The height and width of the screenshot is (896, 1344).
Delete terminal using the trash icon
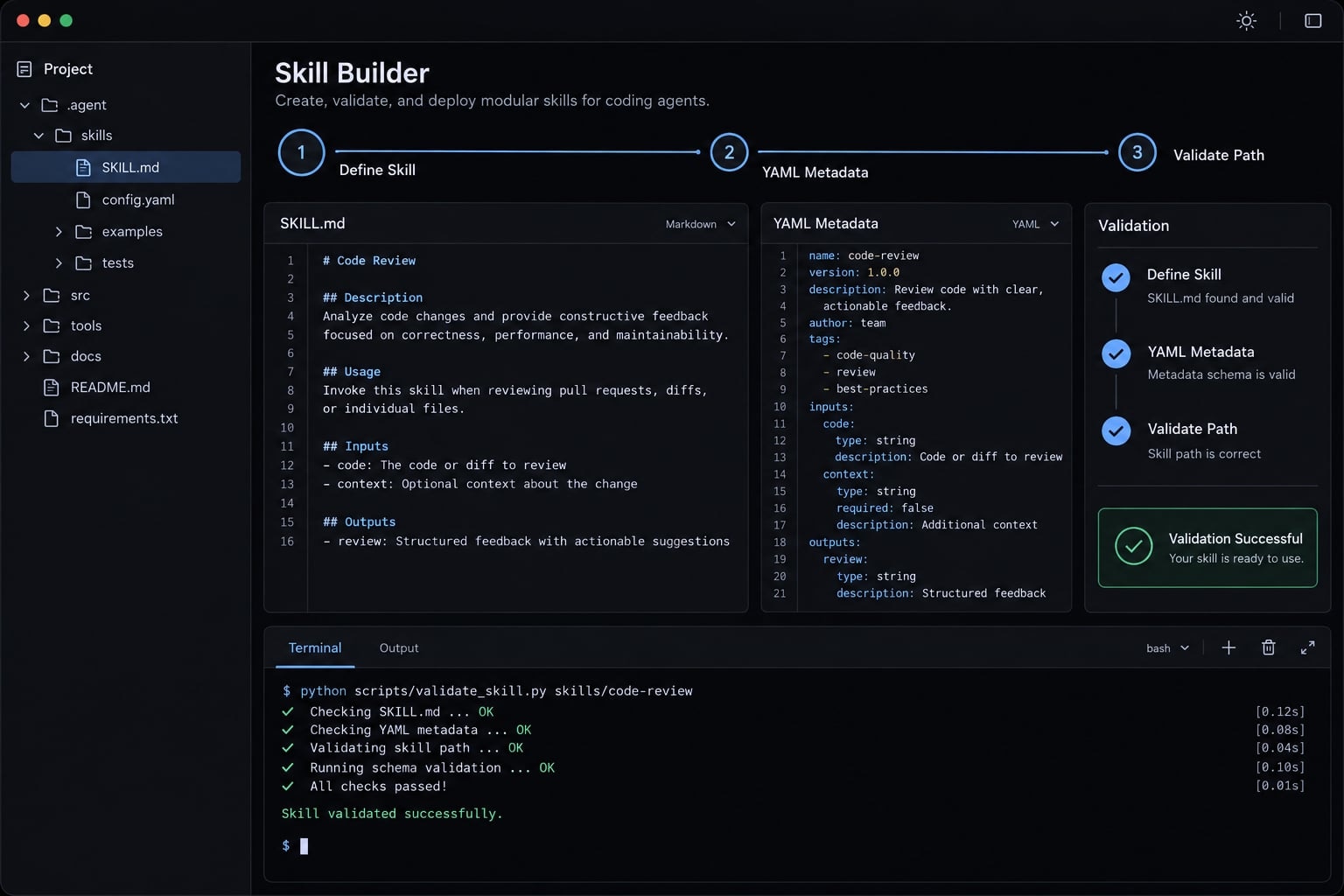point(1268,647)
